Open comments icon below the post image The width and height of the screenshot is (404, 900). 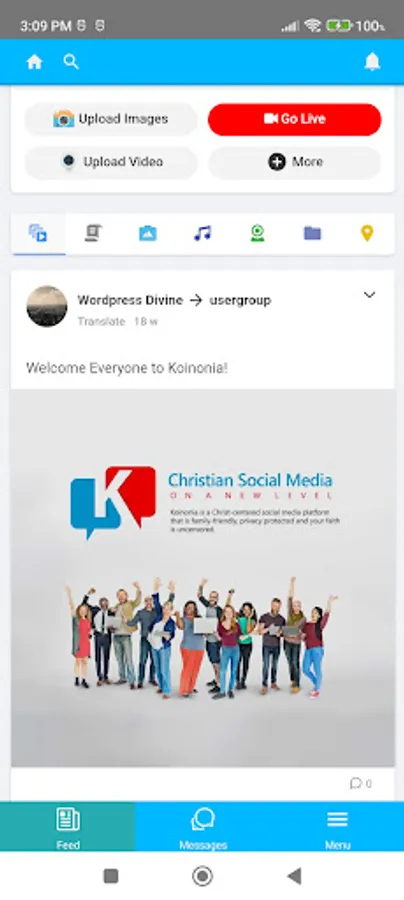pos(356,783)
